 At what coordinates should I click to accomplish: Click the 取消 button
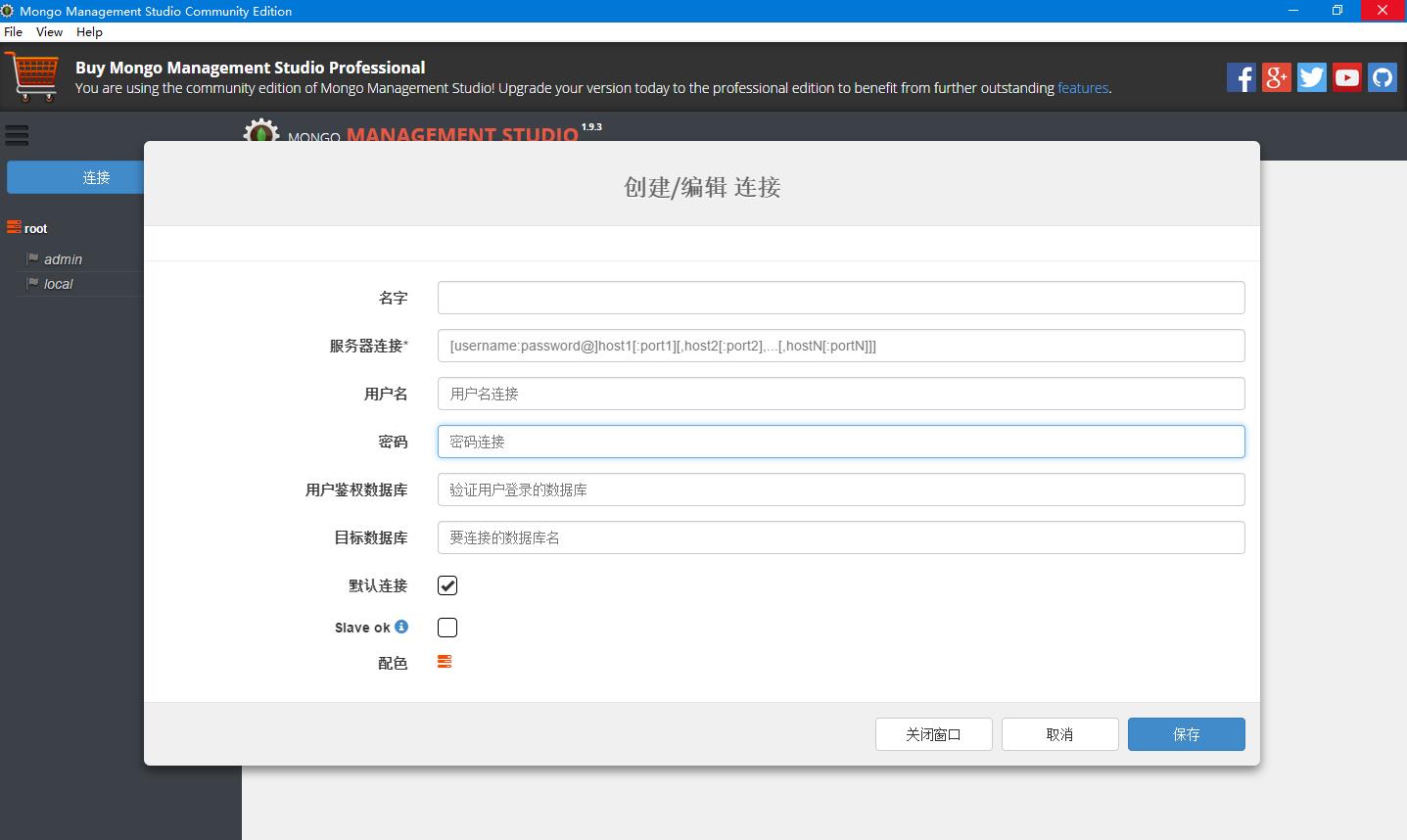tap(1060, 734)
